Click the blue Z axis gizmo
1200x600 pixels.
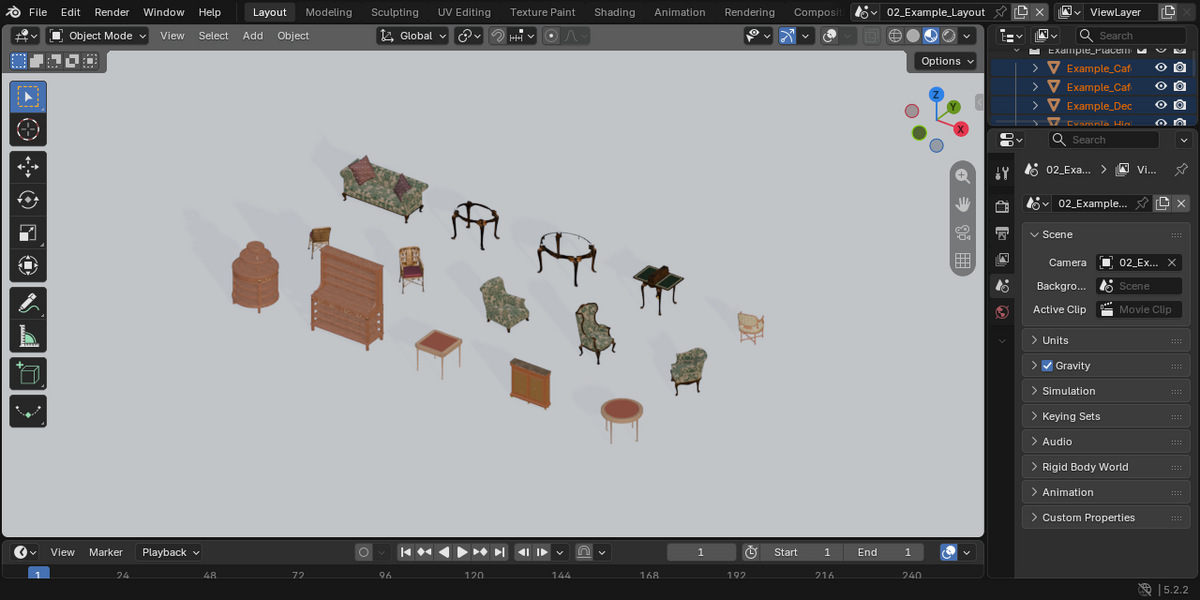[936, 94]
